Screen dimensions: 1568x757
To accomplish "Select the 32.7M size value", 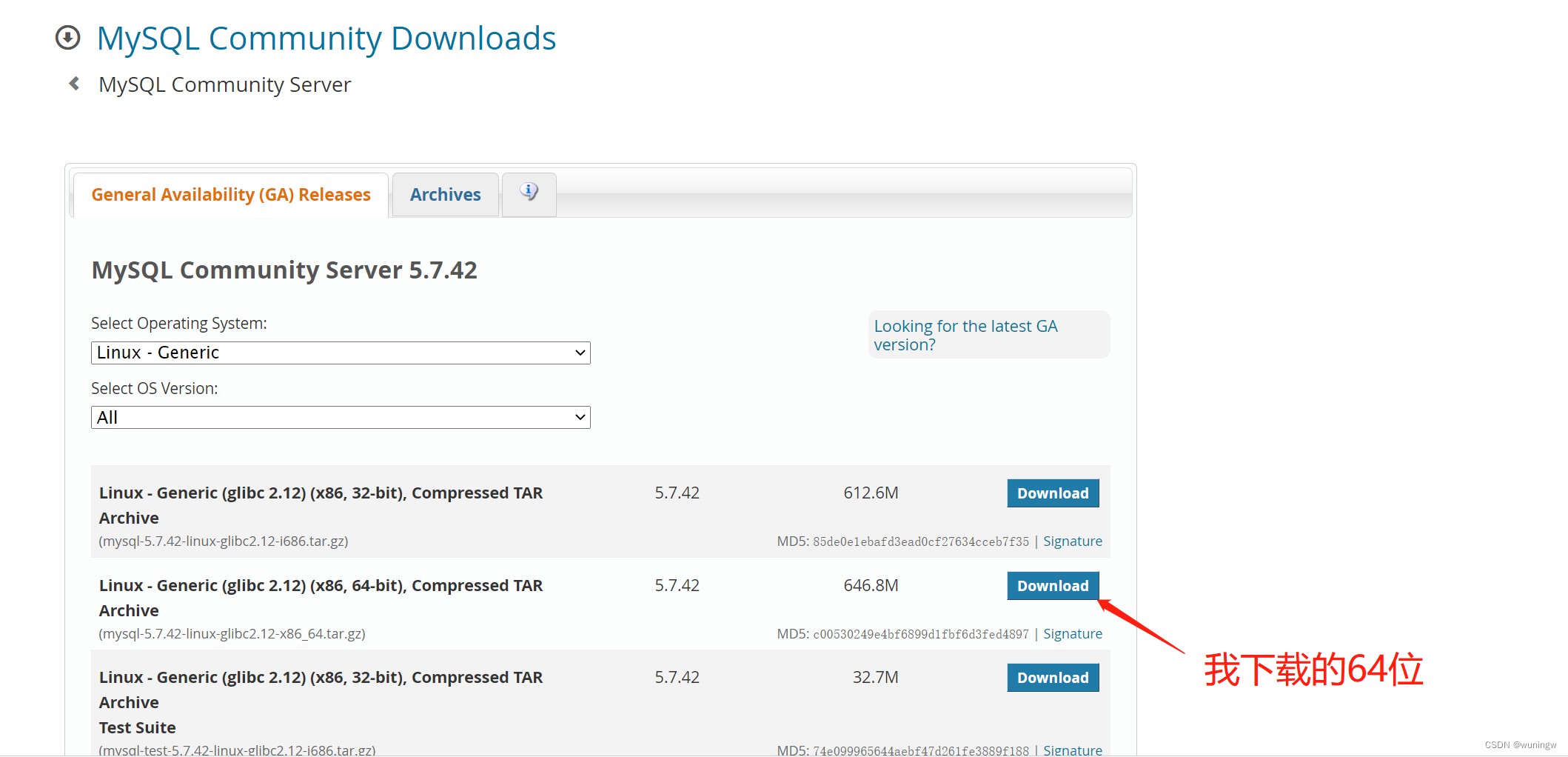I will point(875,677).
